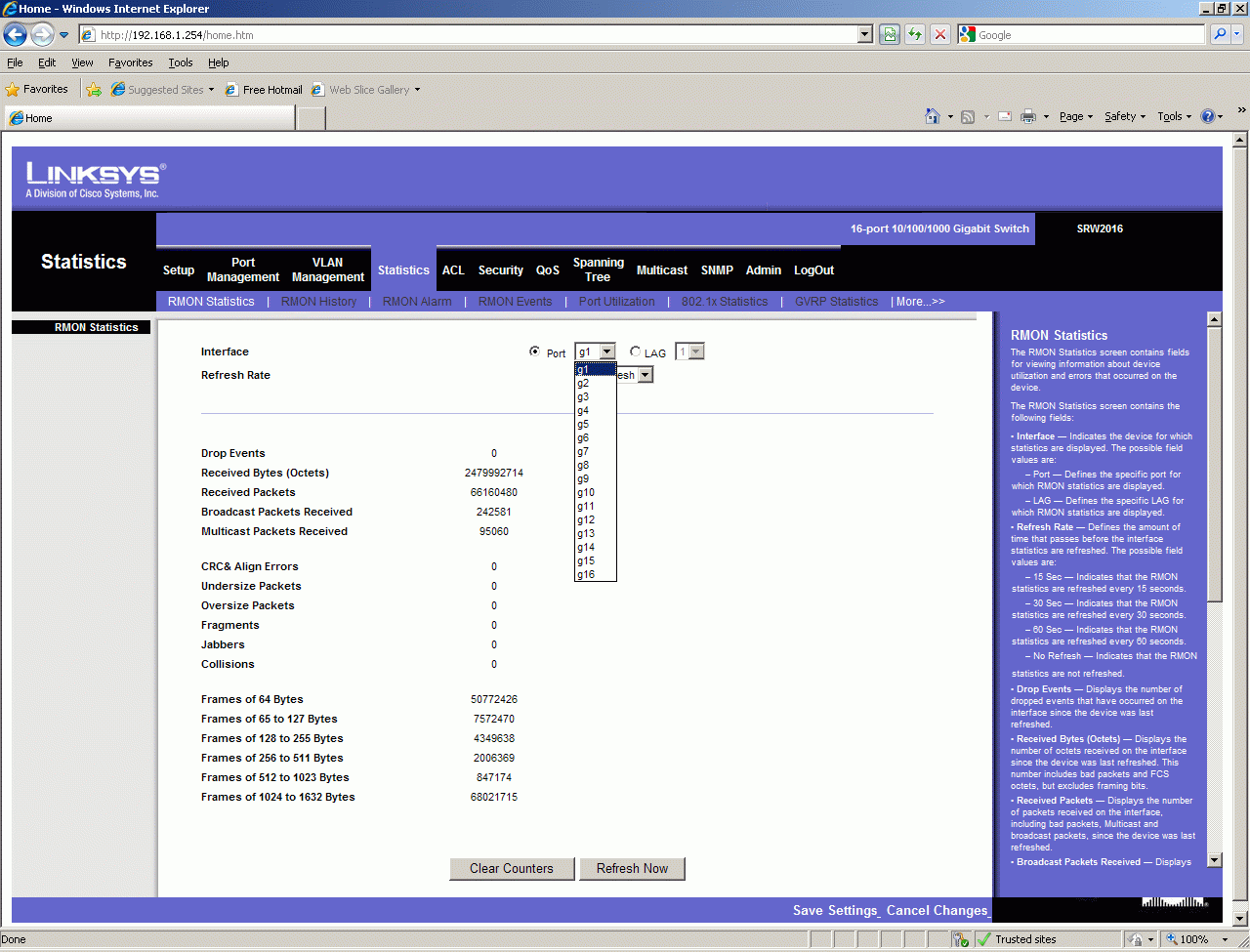The width and height of the screenshot is (1250, 952).
Task: Switch to the Spanning Tree tab
Action: [x=599, y=269]
